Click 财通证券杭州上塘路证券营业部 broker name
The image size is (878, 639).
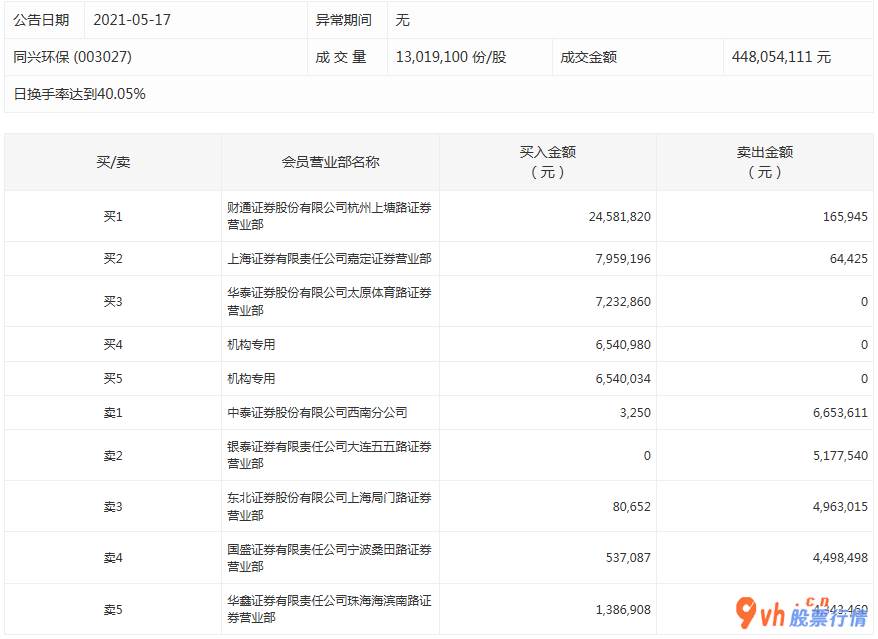(x=329, y=216)
